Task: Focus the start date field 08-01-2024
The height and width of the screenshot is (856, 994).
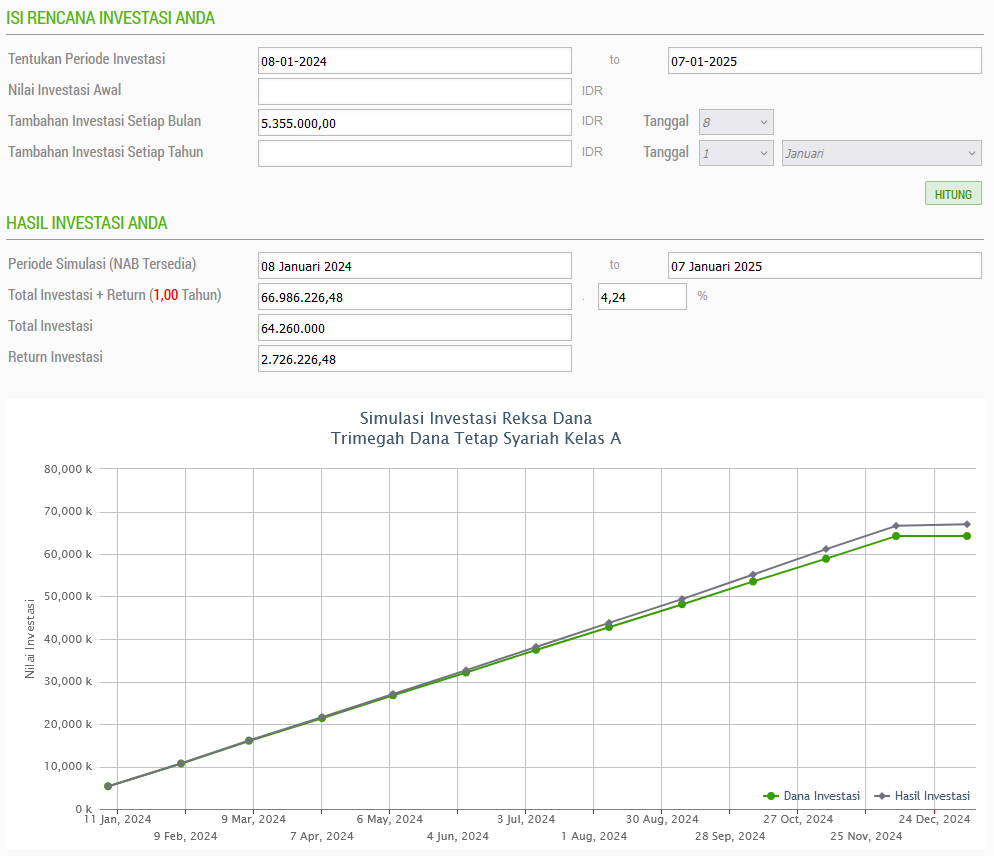Action: tap(415, 61)
